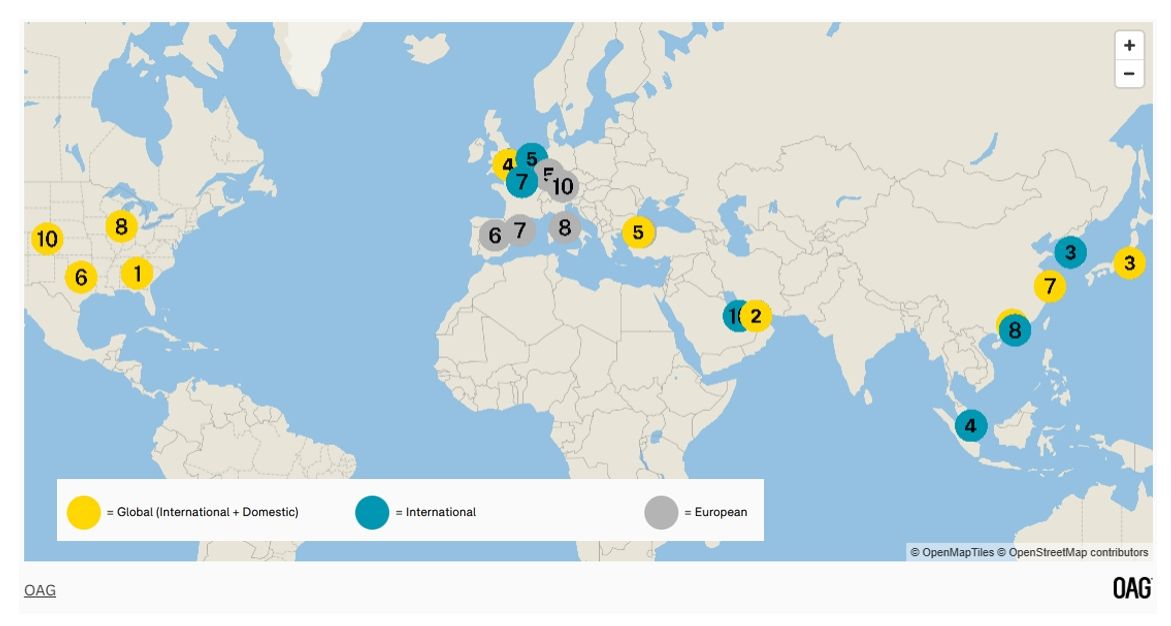Select yellow marker 2 near the Persian Gulf
The height and width of the screenshot is (626, 1171).
(756, 316)
